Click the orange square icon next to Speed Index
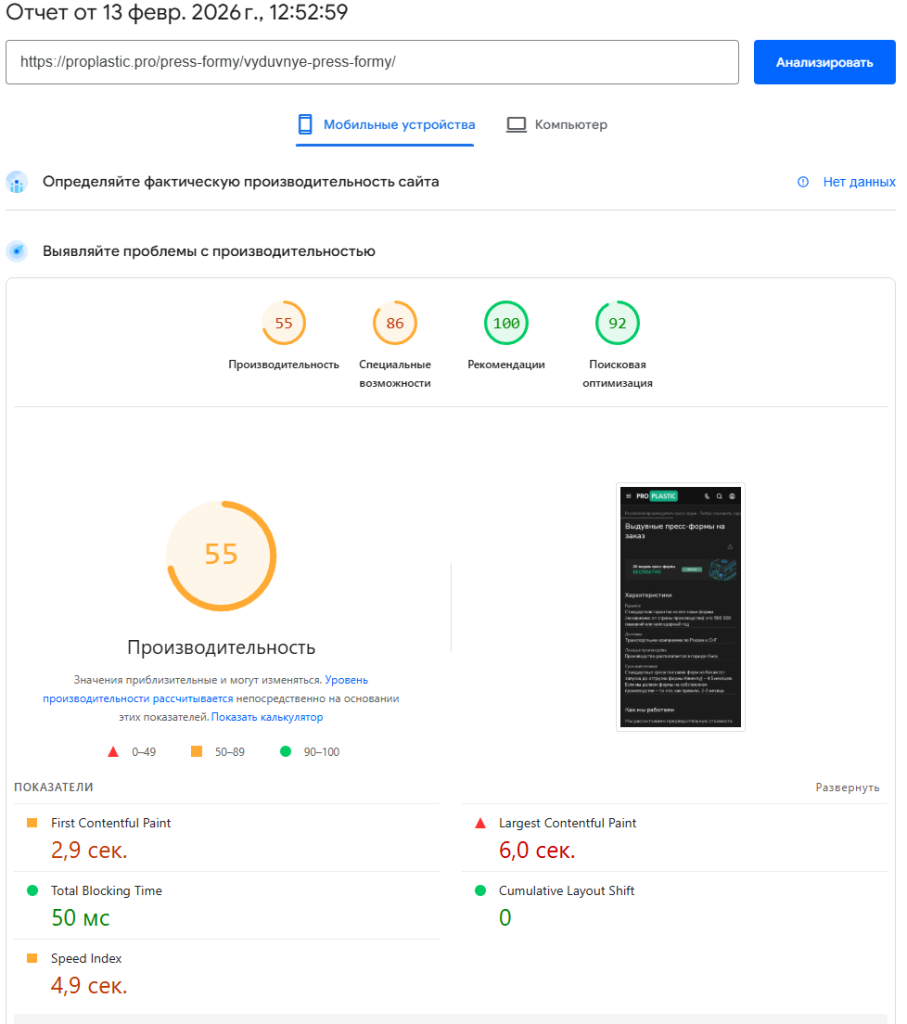Screen dimensions: 907x1024 (x=31, y=957)
